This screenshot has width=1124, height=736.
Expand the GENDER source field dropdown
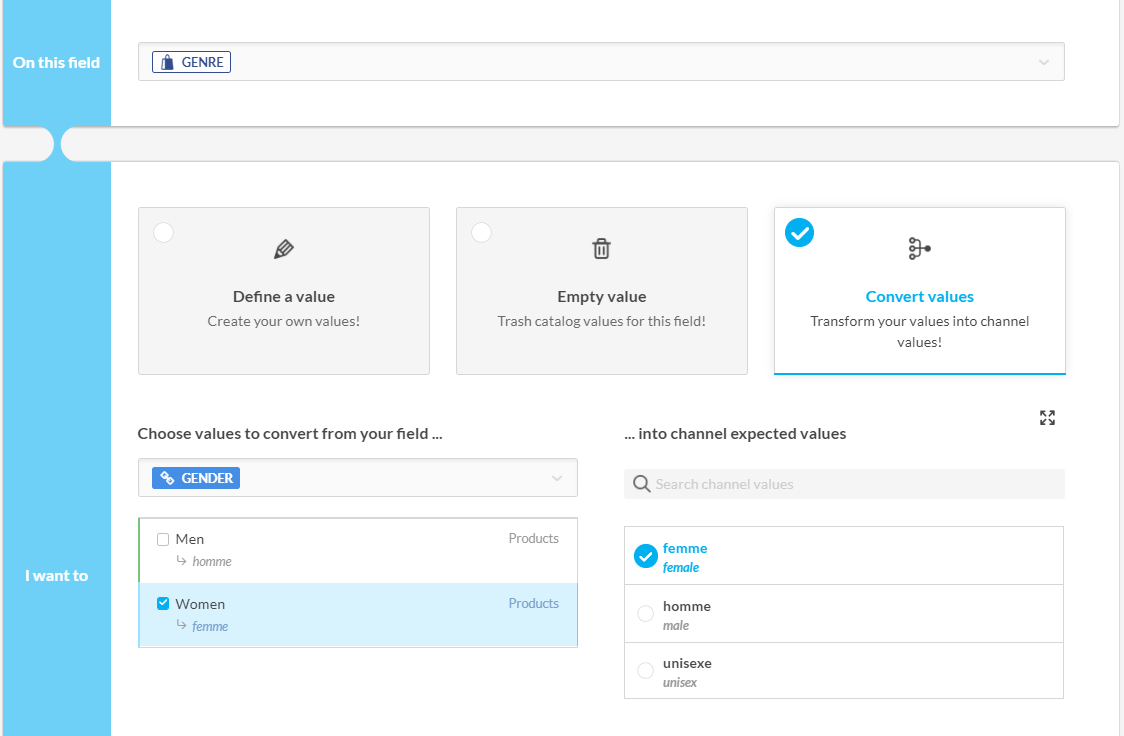click(557, 478)
